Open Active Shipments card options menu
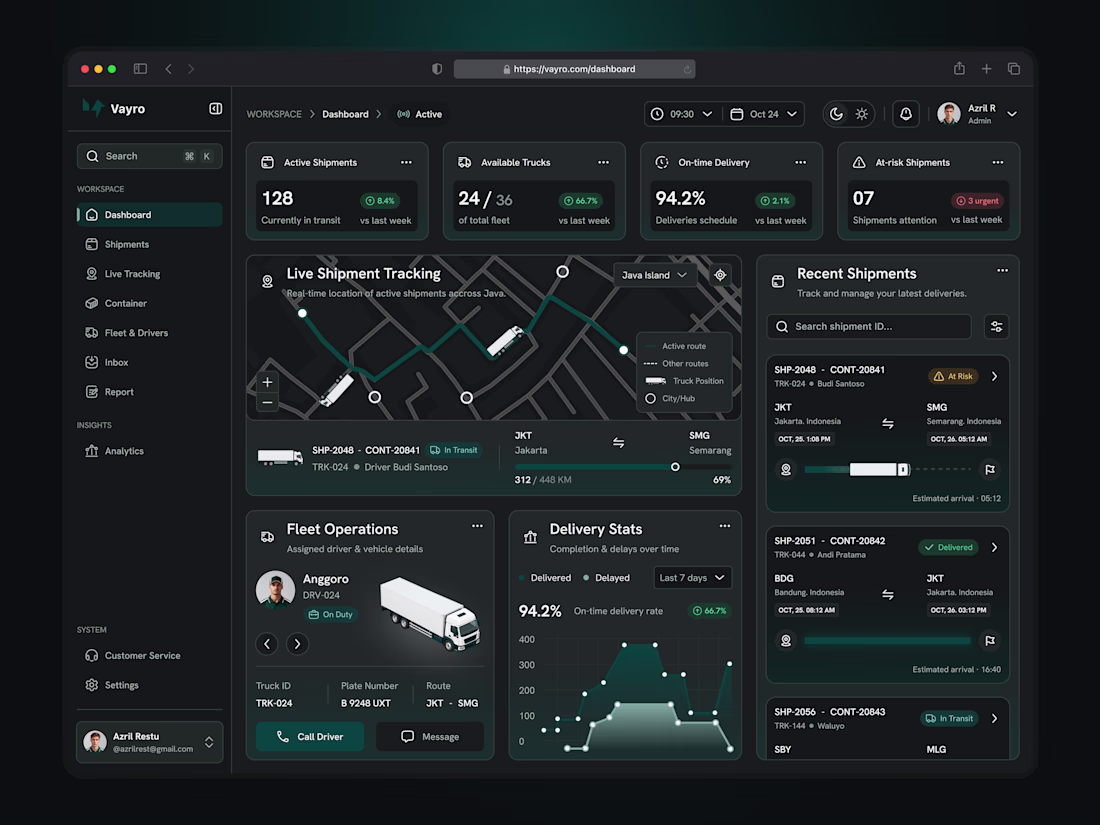The height and width of the screenshot is (825, 1100). [406, 162]
